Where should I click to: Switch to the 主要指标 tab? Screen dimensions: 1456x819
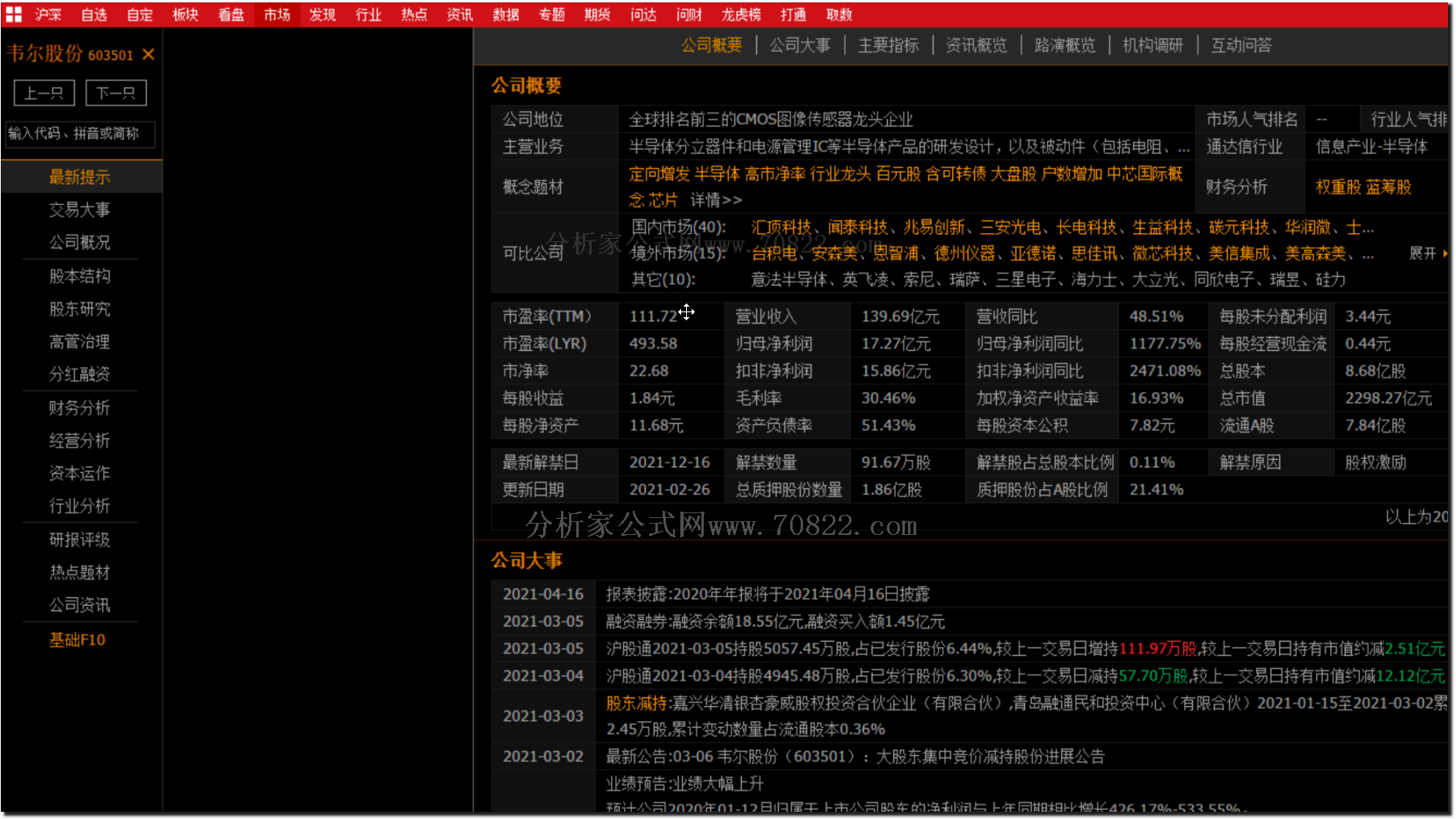coord(888,45)
